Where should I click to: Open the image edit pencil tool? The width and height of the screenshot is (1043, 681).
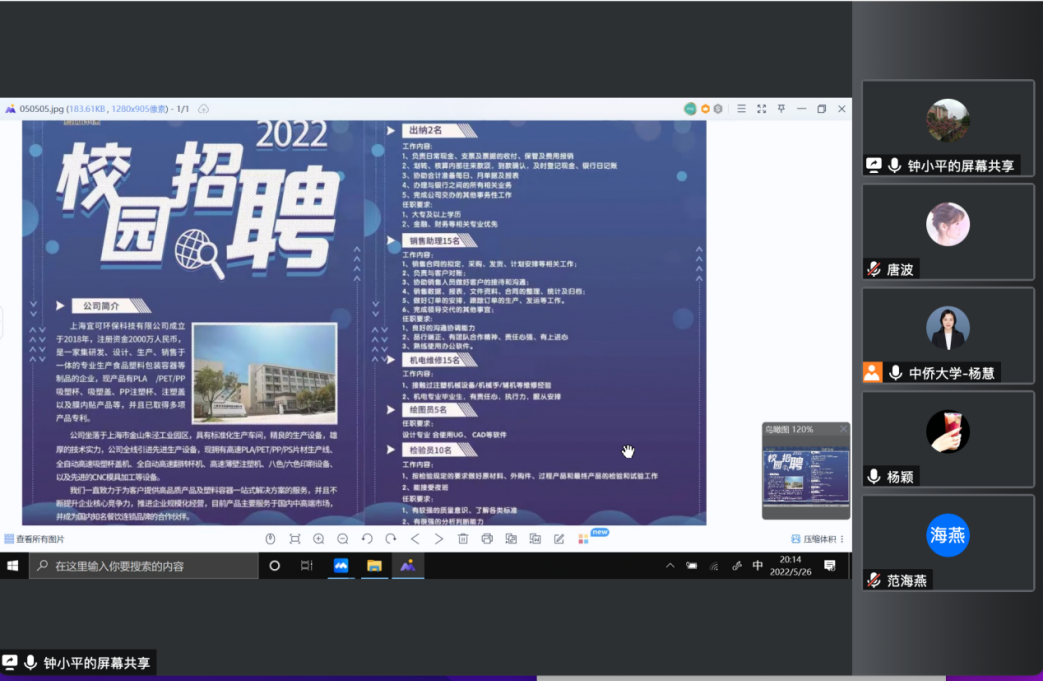(x=558, y=539)
